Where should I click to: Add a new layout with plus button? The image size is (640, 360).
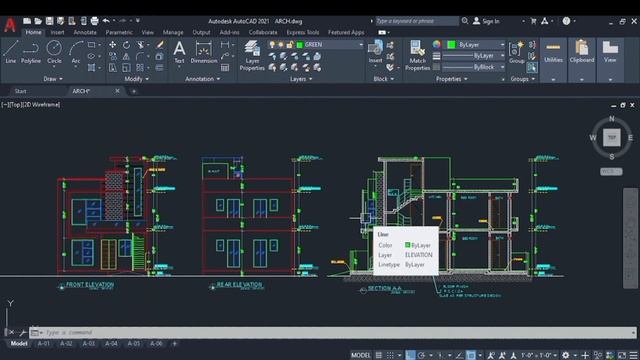(175, 344)
